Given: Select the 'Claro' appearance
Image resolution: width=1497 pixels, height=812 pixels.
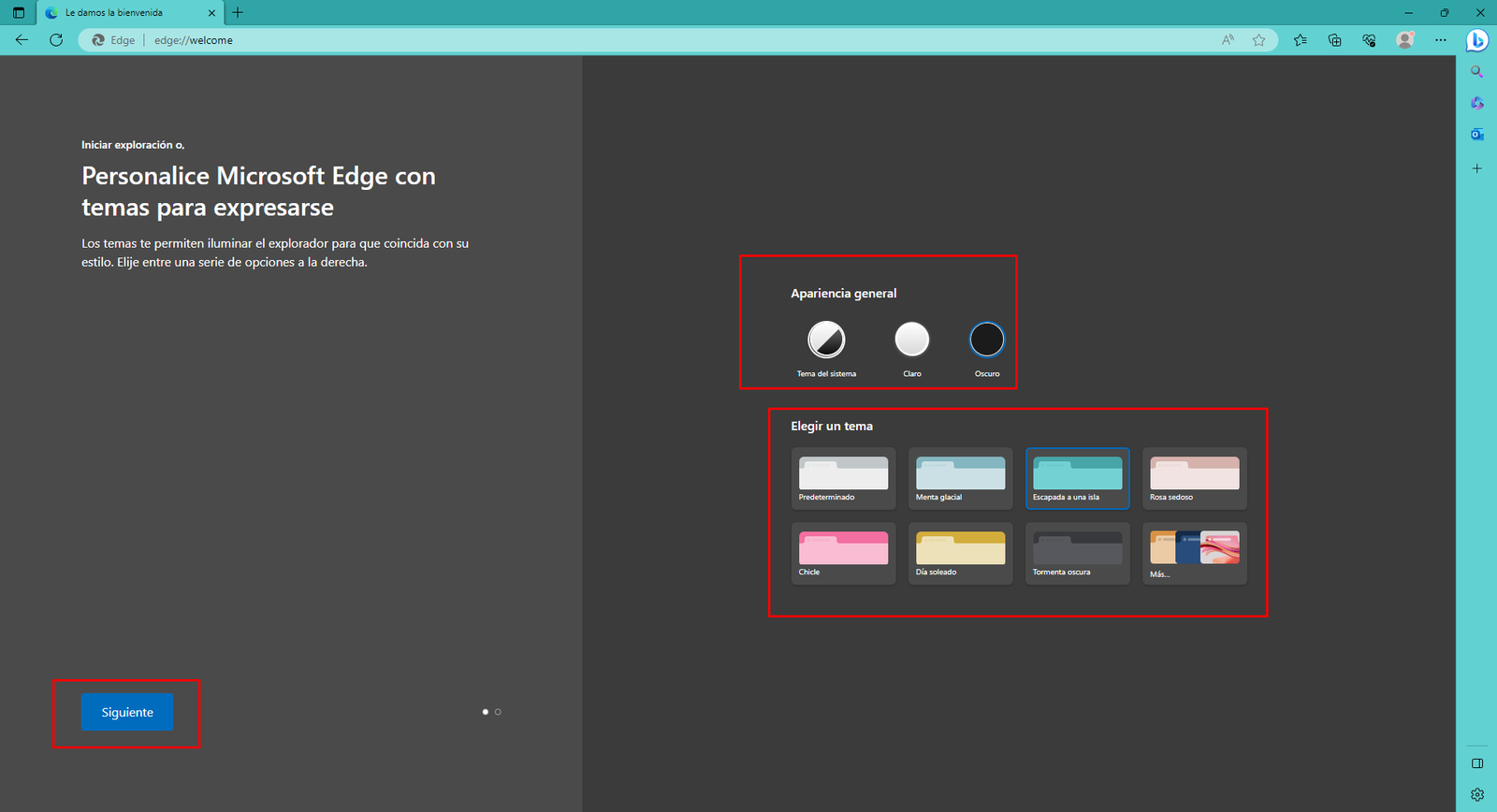Looking at the screenshot, I should (911, 340).
